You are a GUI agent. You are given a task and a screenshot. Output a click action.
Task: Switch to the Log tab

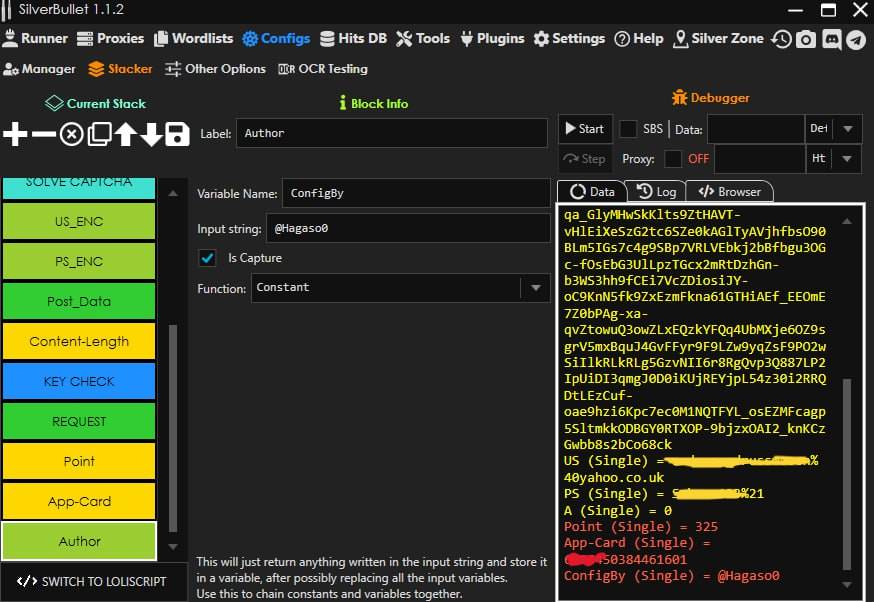tap(656, 191)
